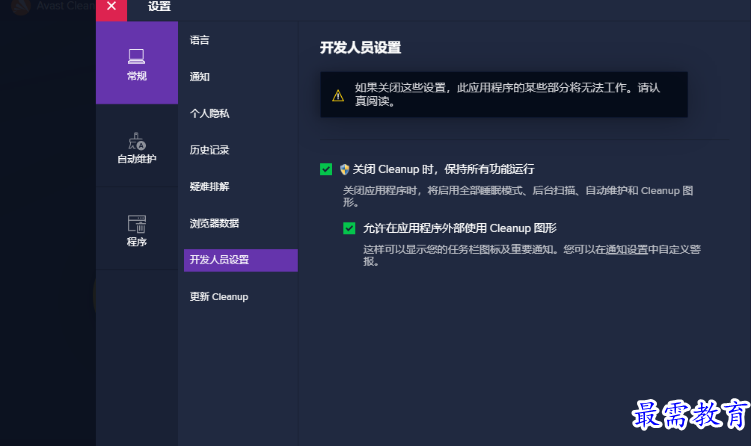Image resolution: width=756 pixels, height=446 pixels.
Task: Select the 开发人员设置 menu item
Action: pos(241,260)
